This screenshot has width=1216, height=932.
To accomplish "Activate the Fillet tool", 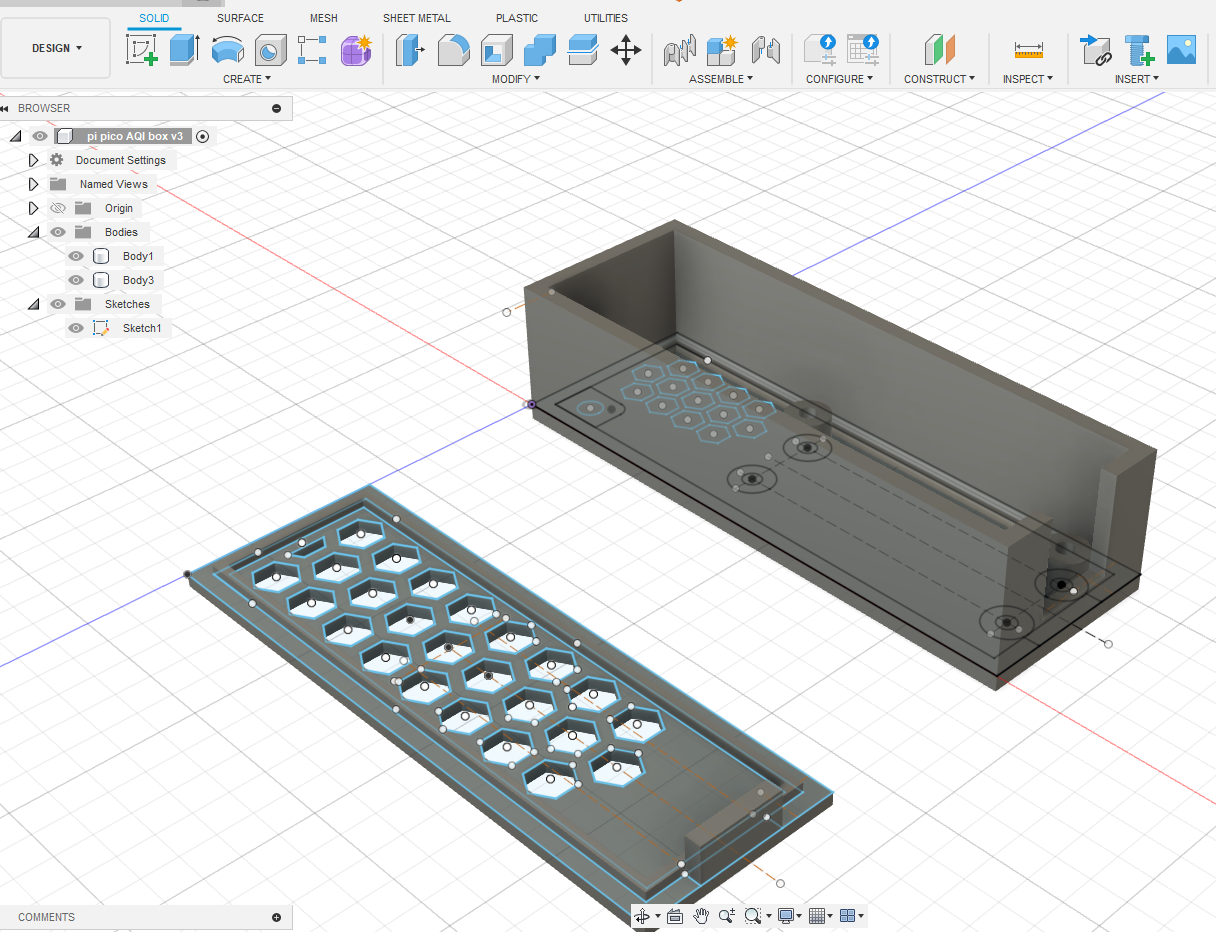I will pyautogui.click(x=454, y=50).
